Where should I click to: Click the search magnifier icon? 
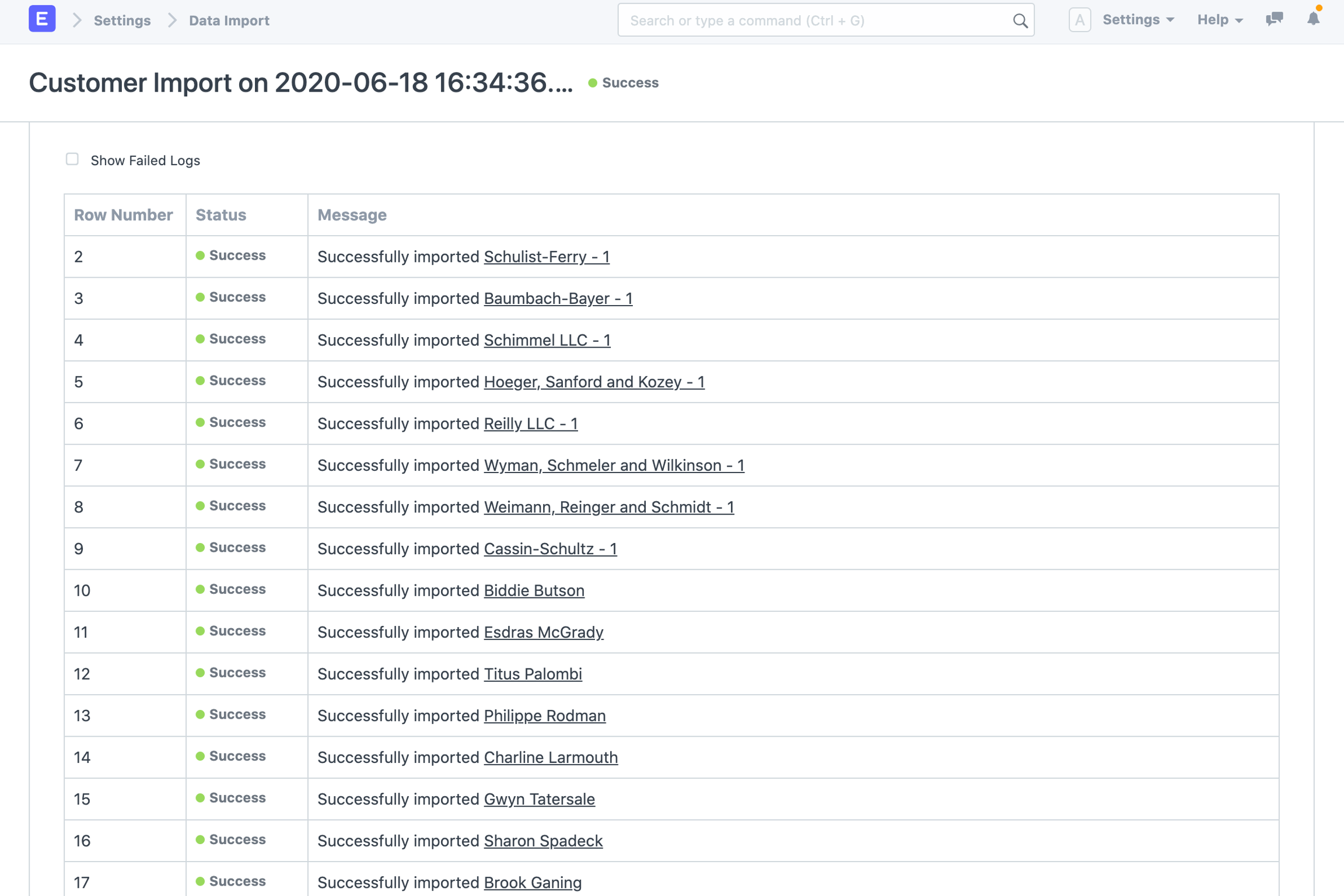click(1020, 21)
